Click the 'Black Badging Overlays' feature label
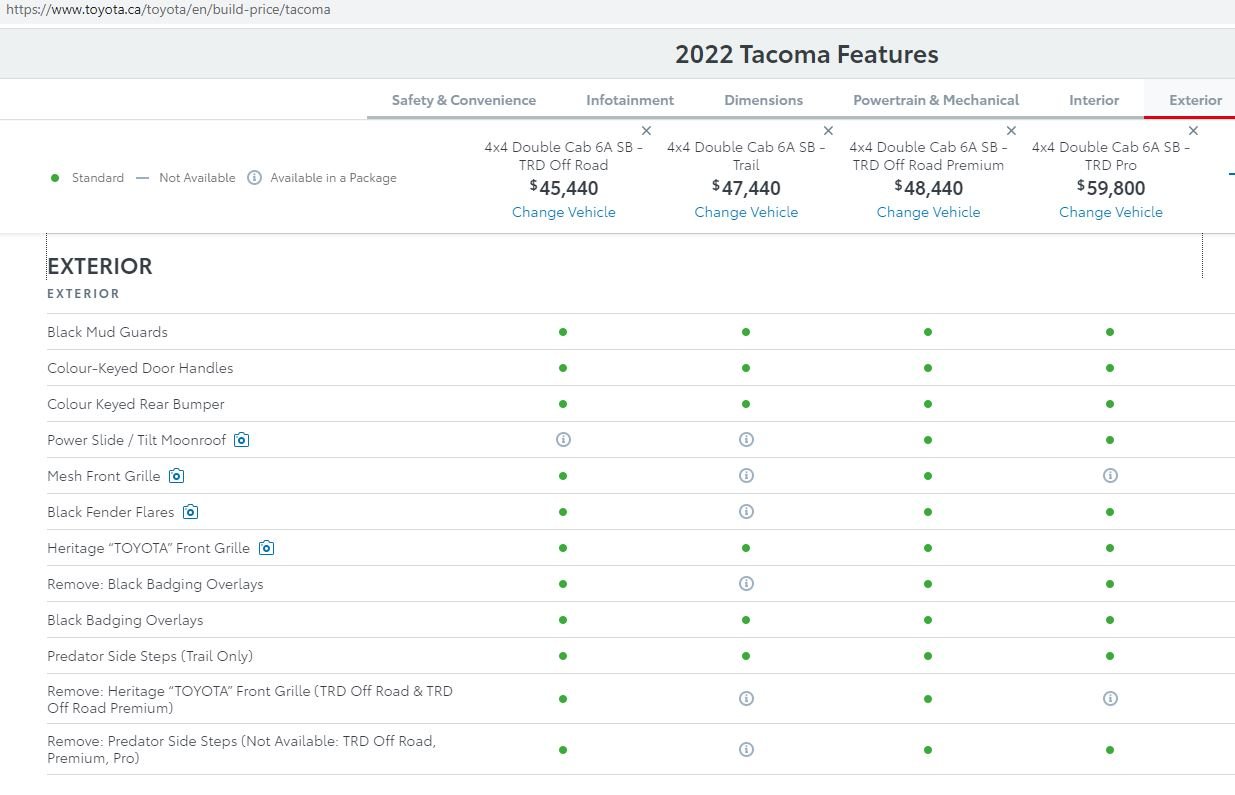 pyautogui.click(x=125, y=620)
